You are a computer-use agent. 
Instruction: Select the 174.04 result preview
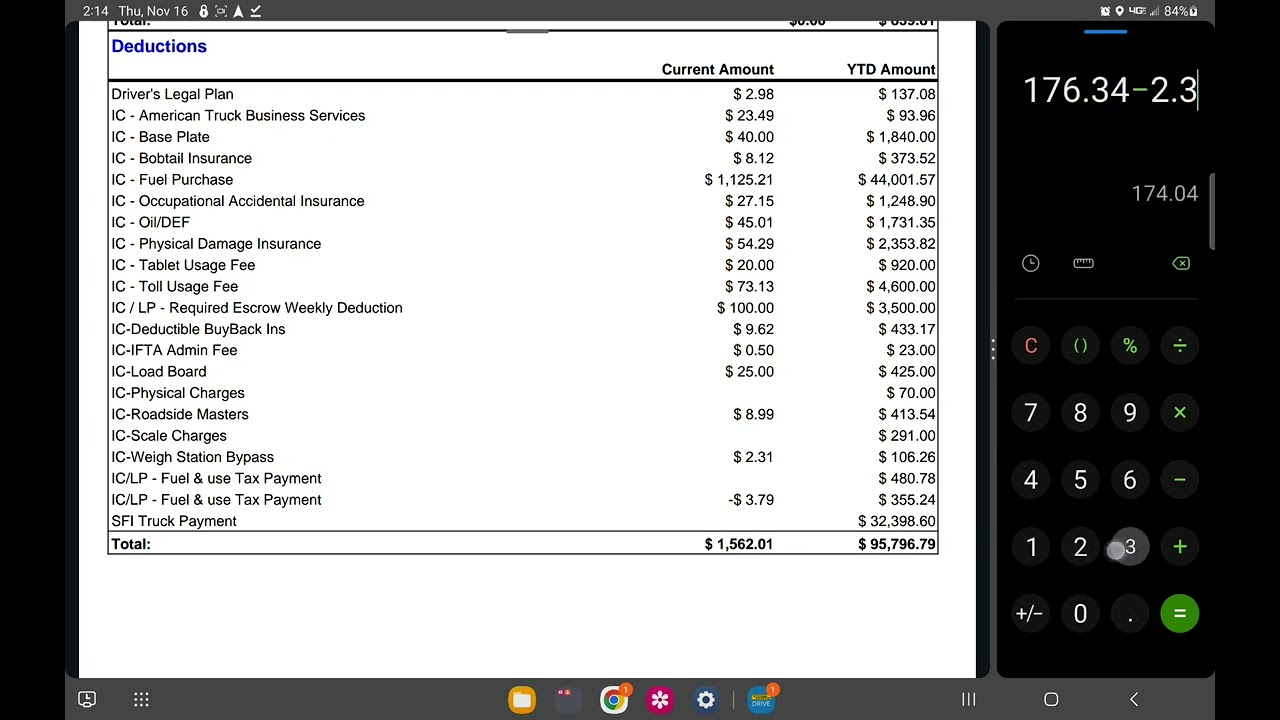1164,194
